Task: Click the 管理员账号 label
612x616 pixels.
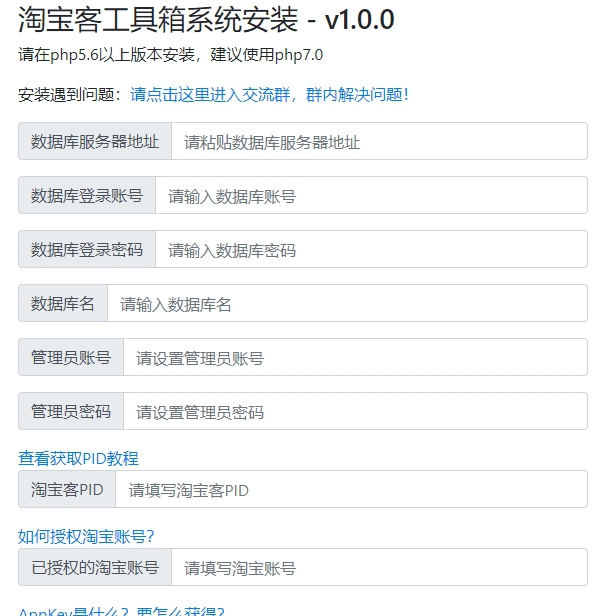Action: [x=71, y=357]
